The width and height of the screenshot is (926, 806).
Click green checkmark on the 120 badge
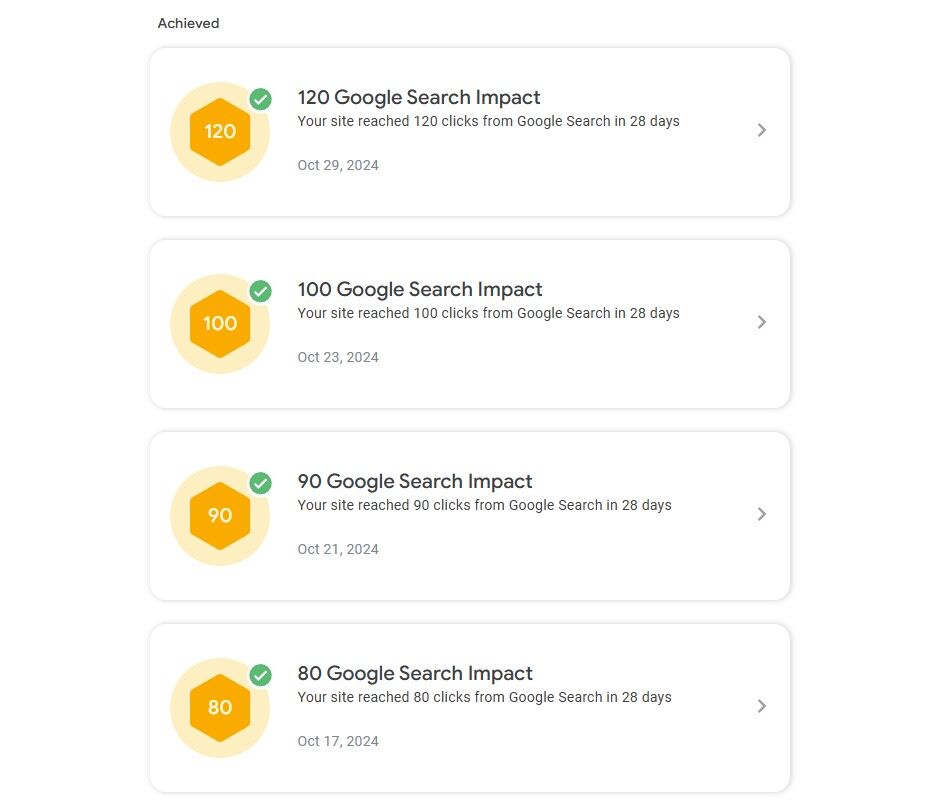click(260, 99)
